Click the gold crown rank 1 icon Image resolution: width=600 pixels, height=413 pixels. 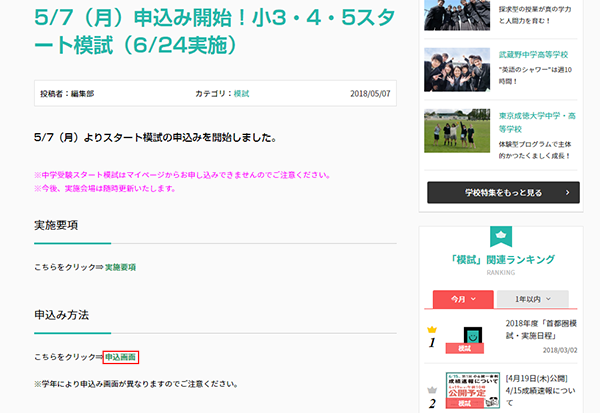(432, 329)
